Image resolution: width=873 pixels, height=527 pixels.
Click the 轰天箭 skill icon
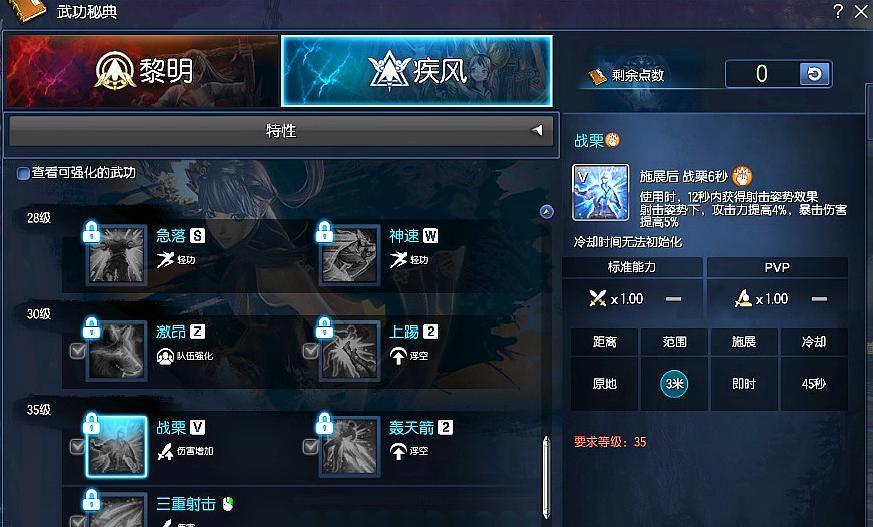[x=350, y=446]
